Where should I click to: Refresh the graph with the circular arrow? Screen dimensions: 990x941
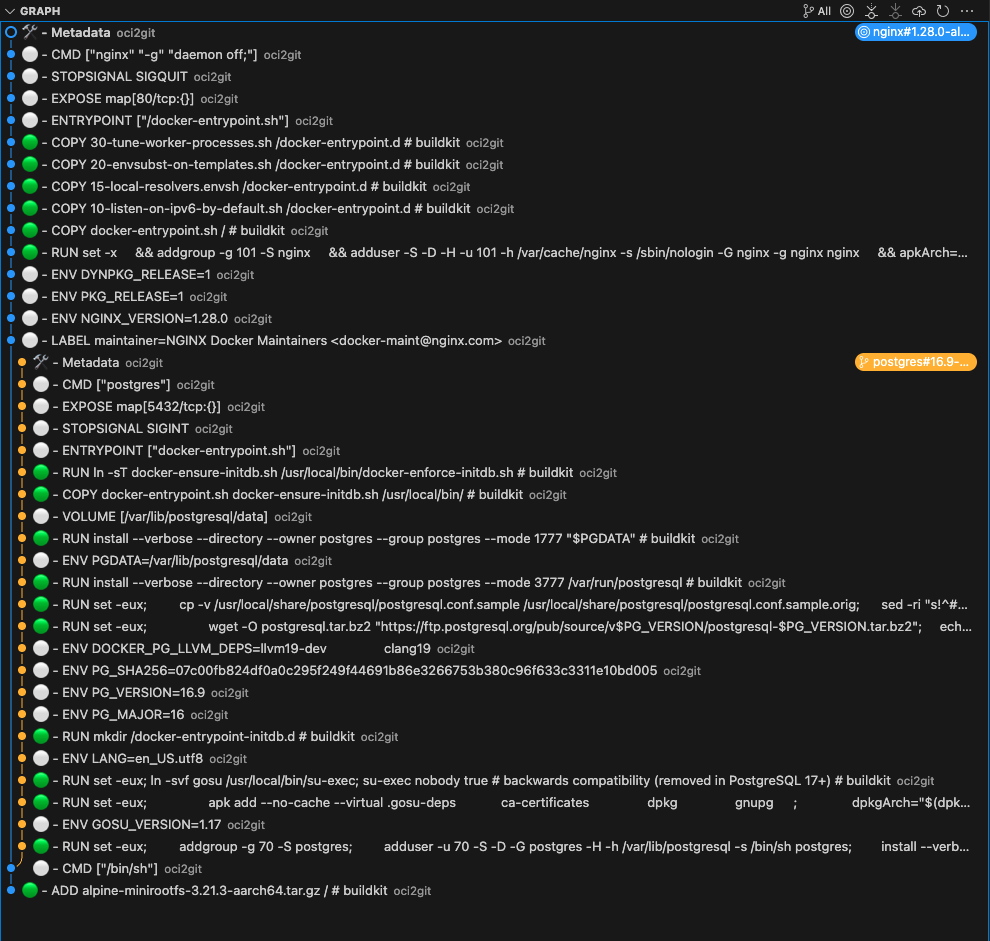point(943,11)
